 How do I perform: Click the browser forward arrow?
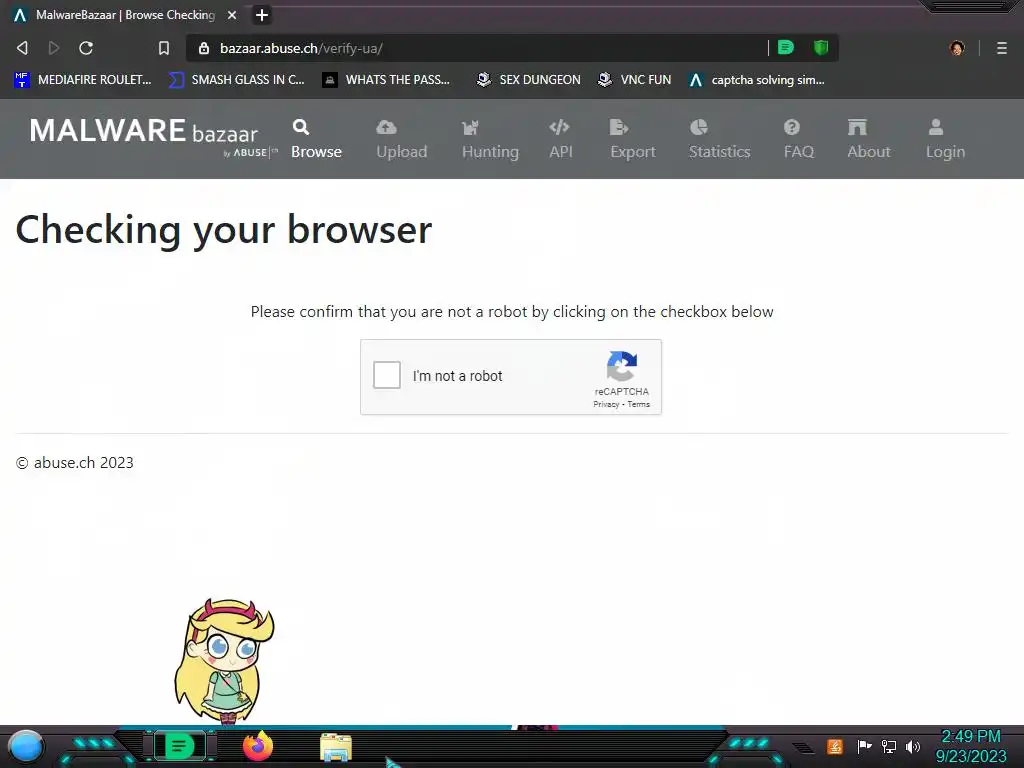(54, 48)
